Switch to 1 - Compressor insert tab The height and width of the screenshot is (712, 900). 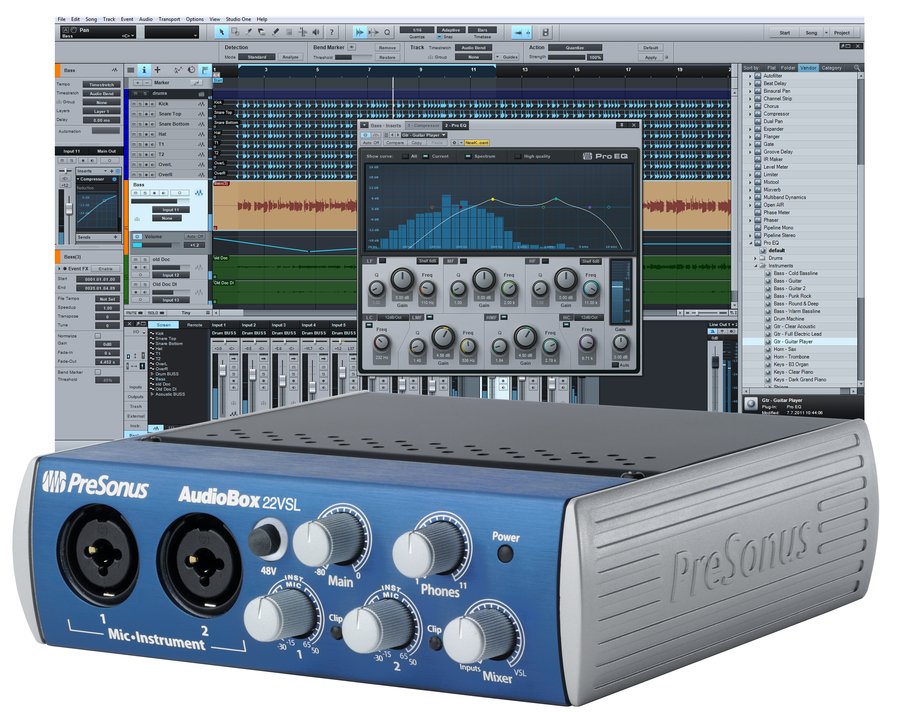tap(423, 125)
